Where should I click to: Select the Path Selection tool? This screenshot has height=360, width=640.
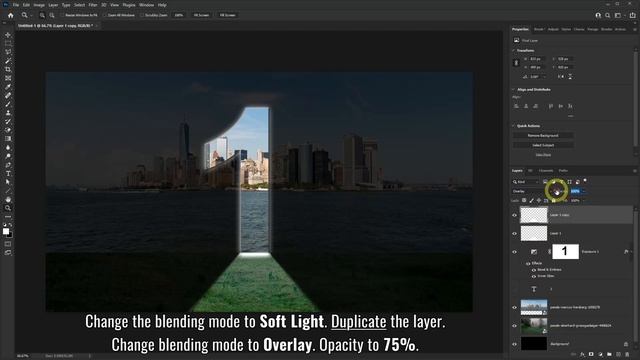click(x=8, y=182)
